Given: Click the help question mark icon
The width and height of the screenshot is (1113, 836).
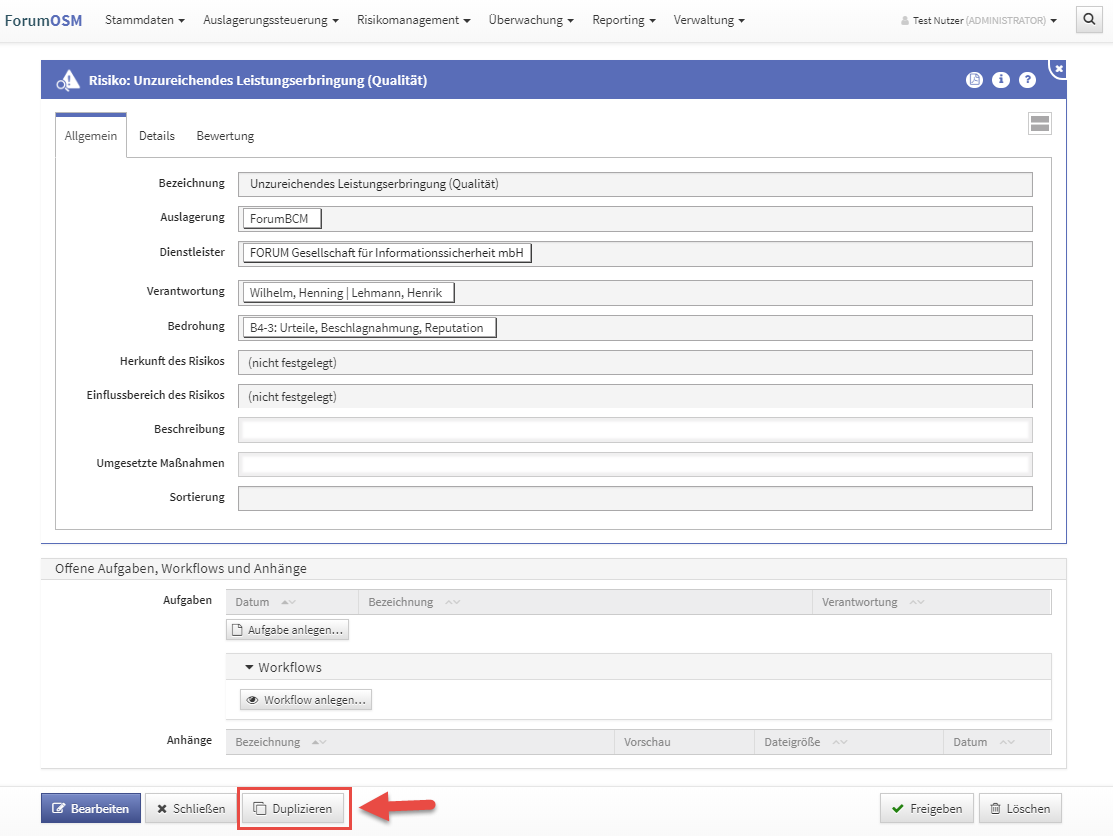Looking at the screenshot, I should click(x=1027, y=80).
